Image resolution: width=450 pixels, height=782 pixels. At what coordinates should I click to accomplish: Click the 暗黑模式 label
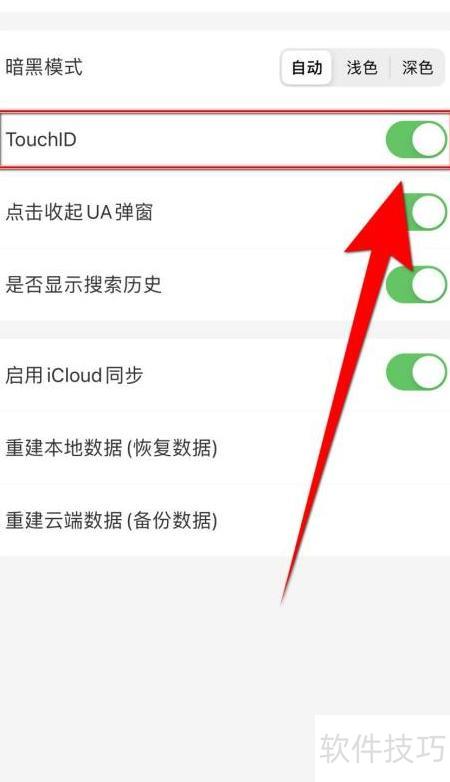(44, 67)
